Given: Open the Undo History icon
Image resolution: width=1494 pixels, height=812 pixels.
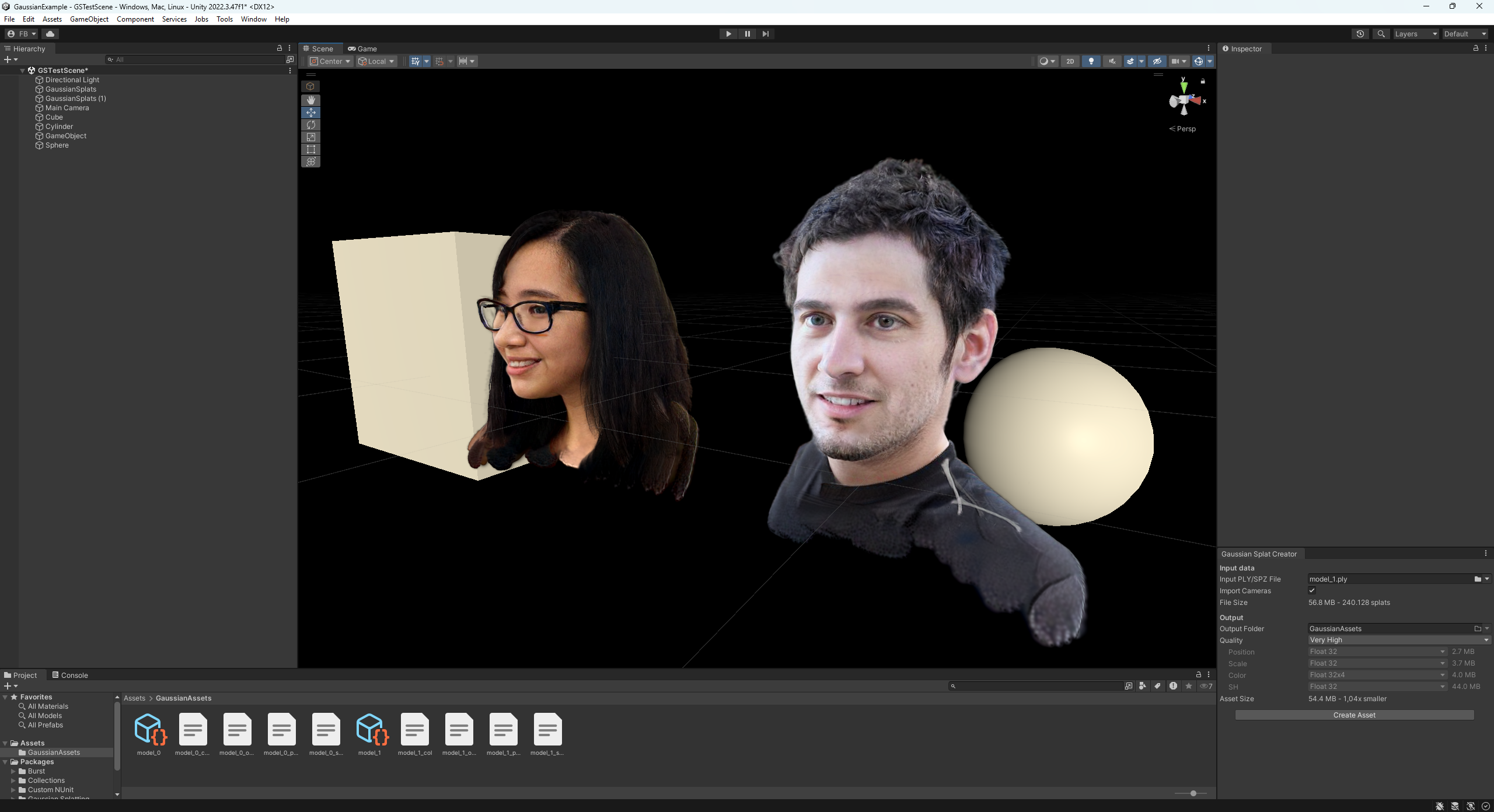Looking at the screenshot, I should tap(1360, 34).
